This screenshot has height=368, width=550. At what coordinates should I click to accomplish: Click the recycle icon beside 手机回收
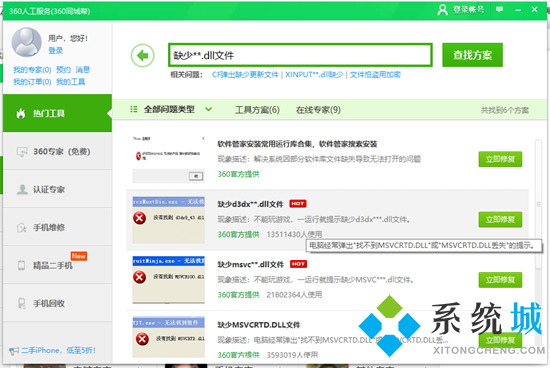click(x=22, y=303)
